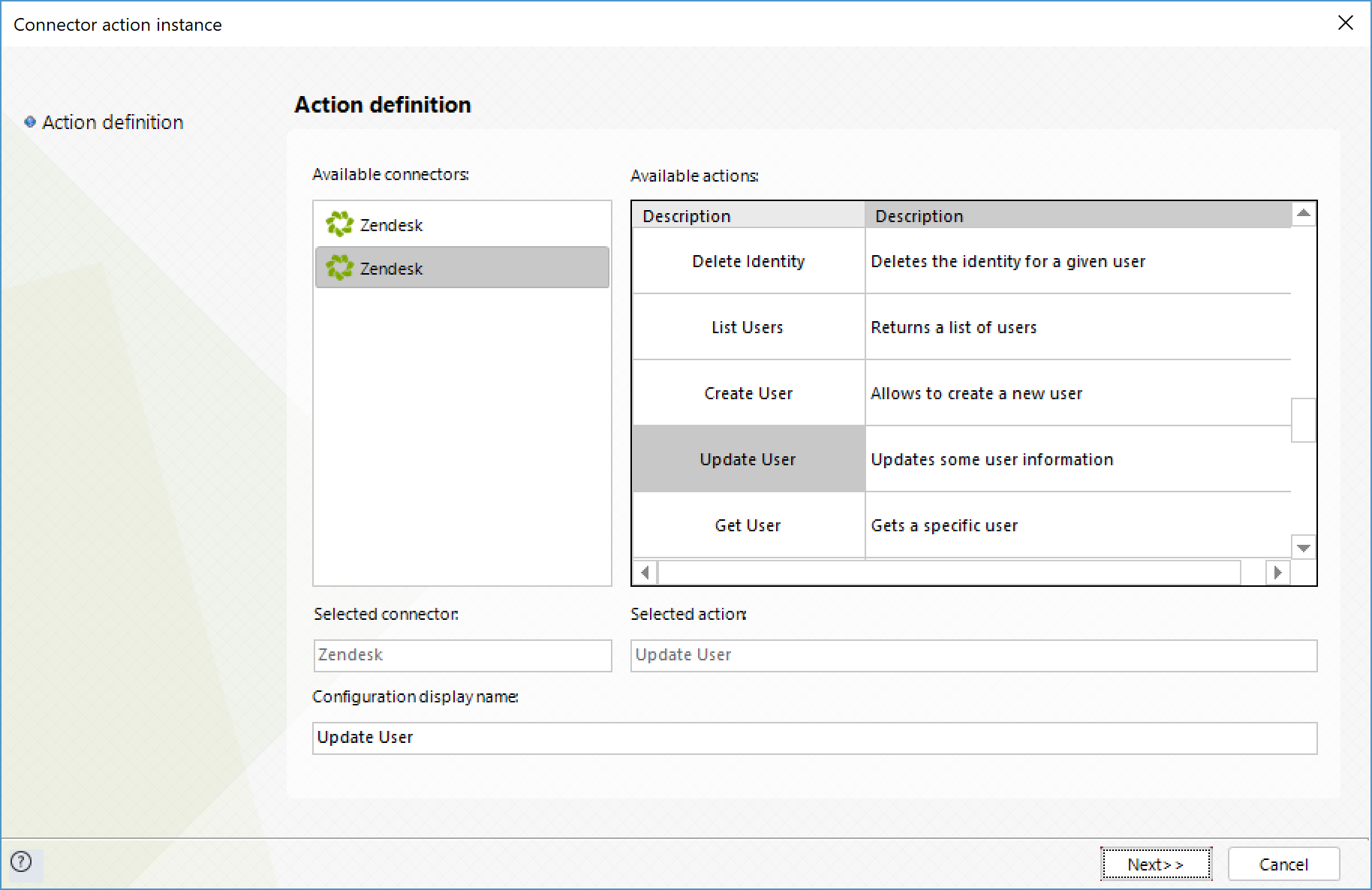
Task: Click 'Allows to create a new user' cell
Action: point(1078,393)
